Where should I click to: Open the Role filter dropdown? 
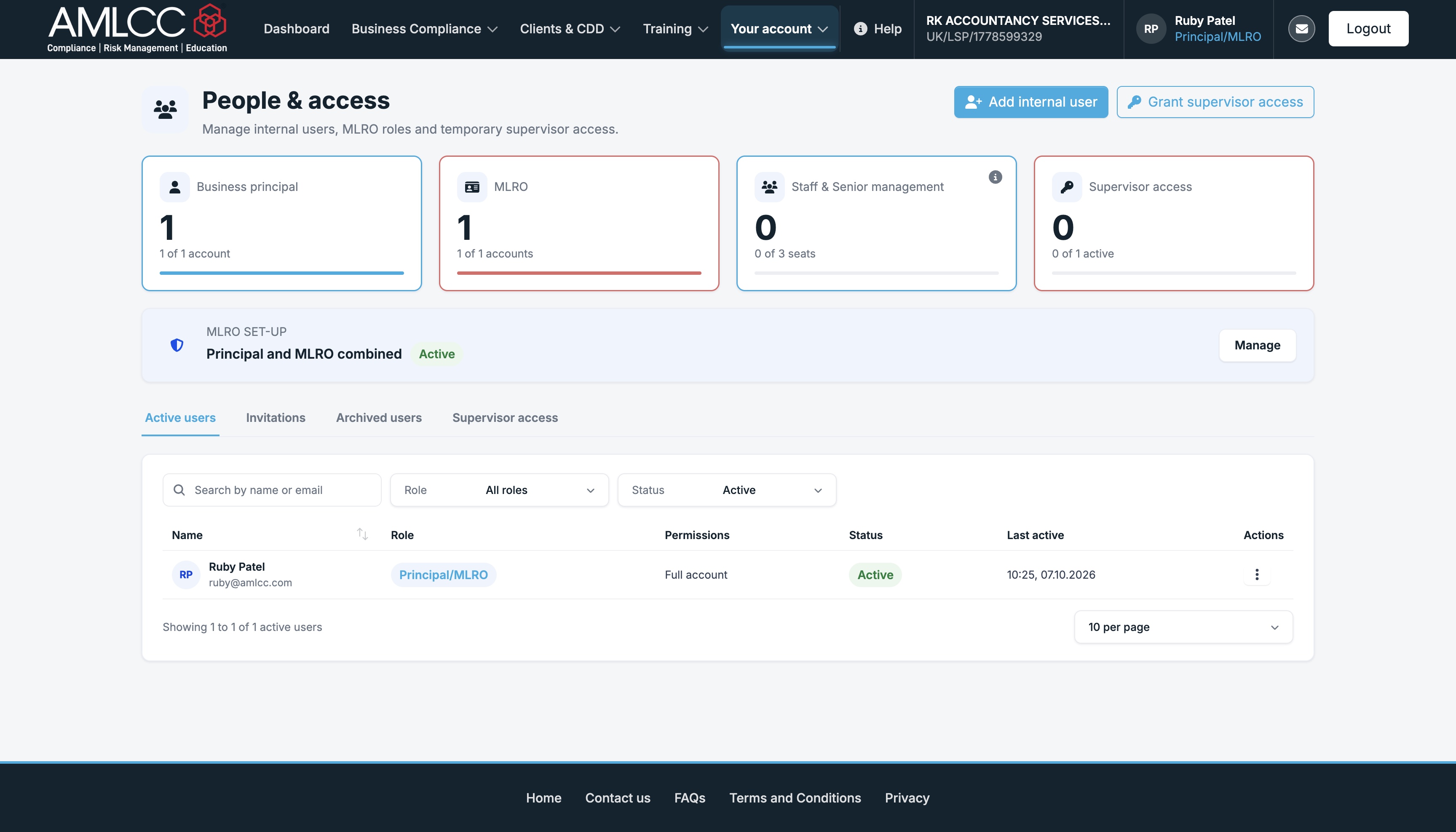pos(499,490)
